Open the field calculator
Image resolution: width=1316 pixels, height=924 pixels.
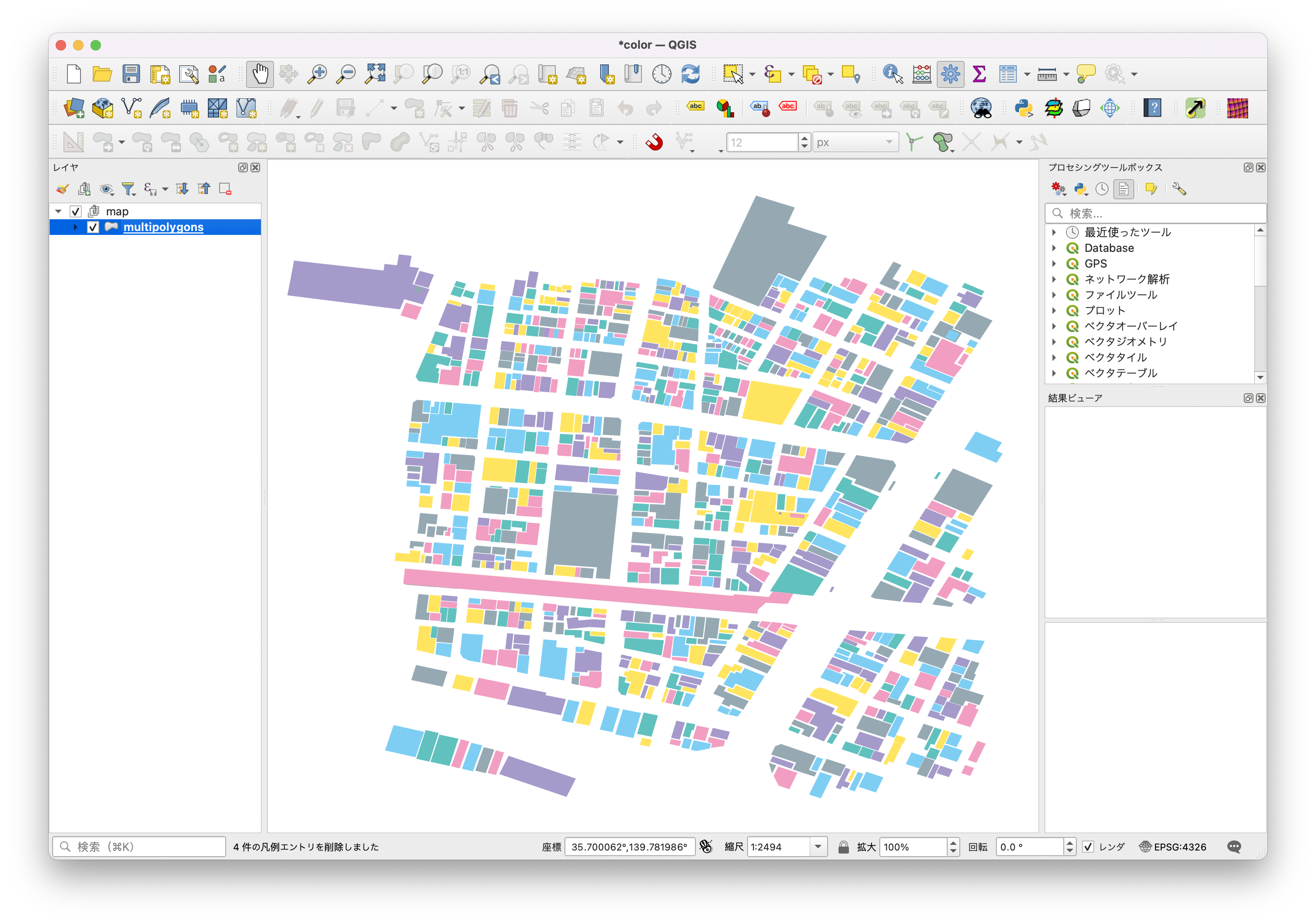pos(922,74)
